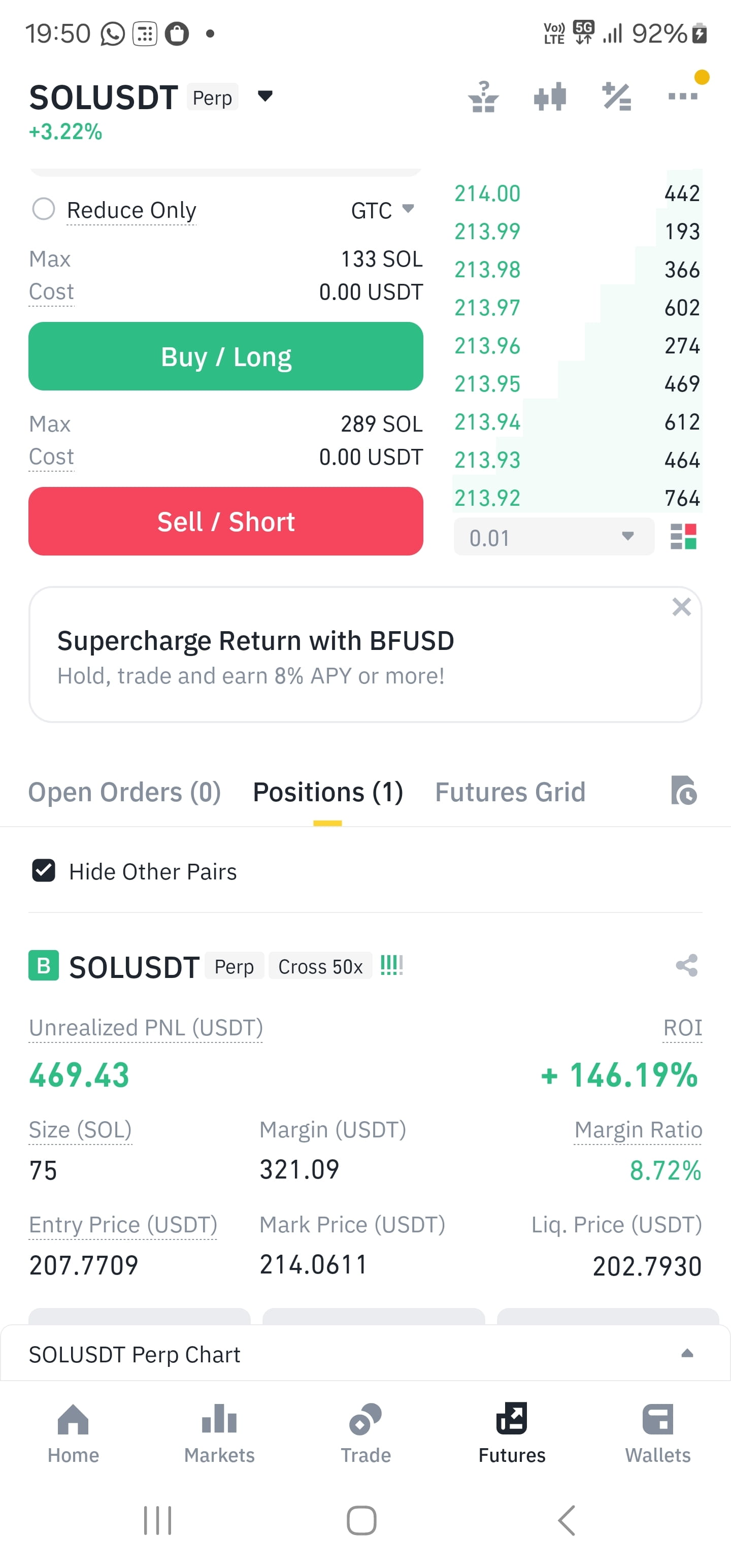Open order history clock icon
Viewport: 731px width, 1568px height.
pos(683,791)
